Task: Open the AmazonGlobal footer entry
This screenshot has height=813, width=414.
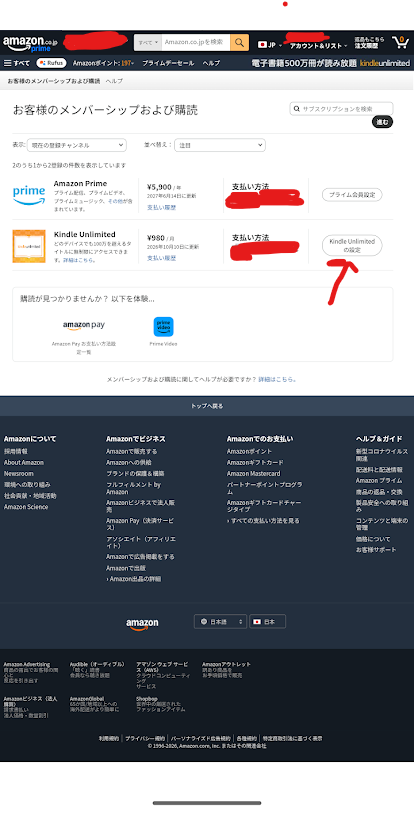Action: point(94,704)
